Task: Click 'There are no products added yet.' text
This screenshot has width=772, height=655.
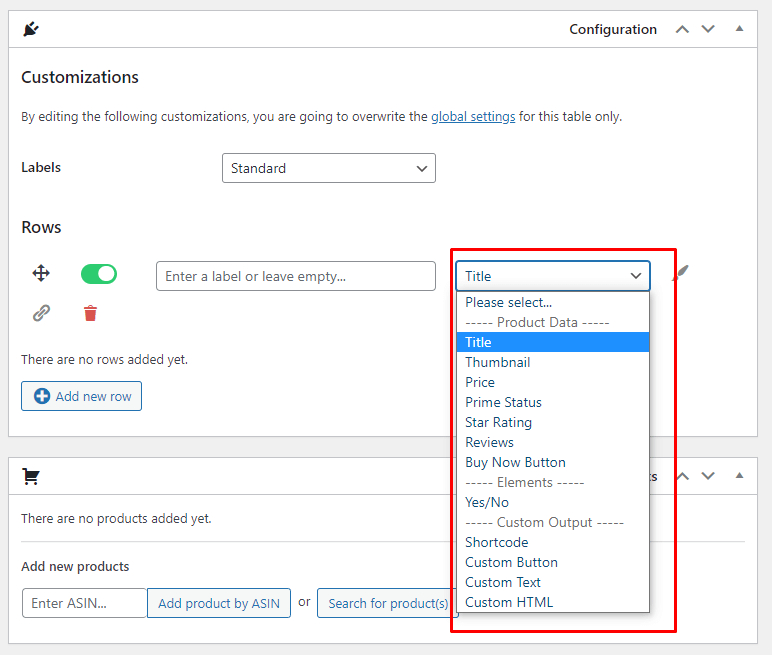Action: pos(116,519)
